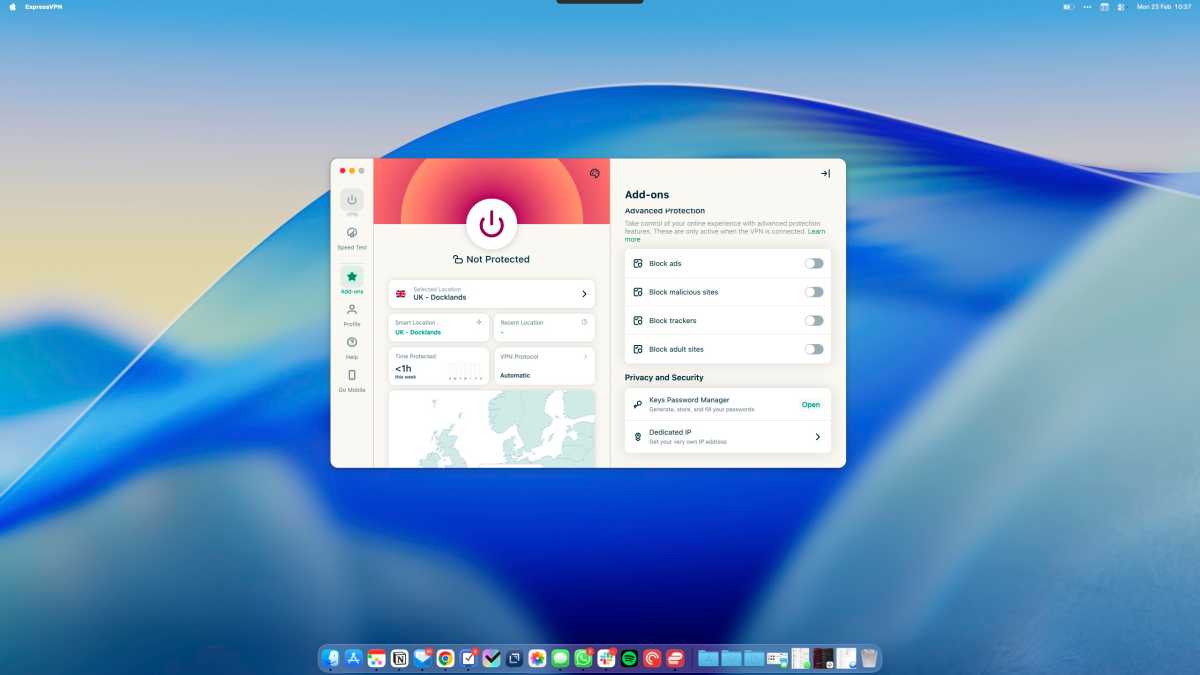The height and width of the screenshot is (675, 1200).
Task: Click the Block adult sites icon
Action: 638,349
